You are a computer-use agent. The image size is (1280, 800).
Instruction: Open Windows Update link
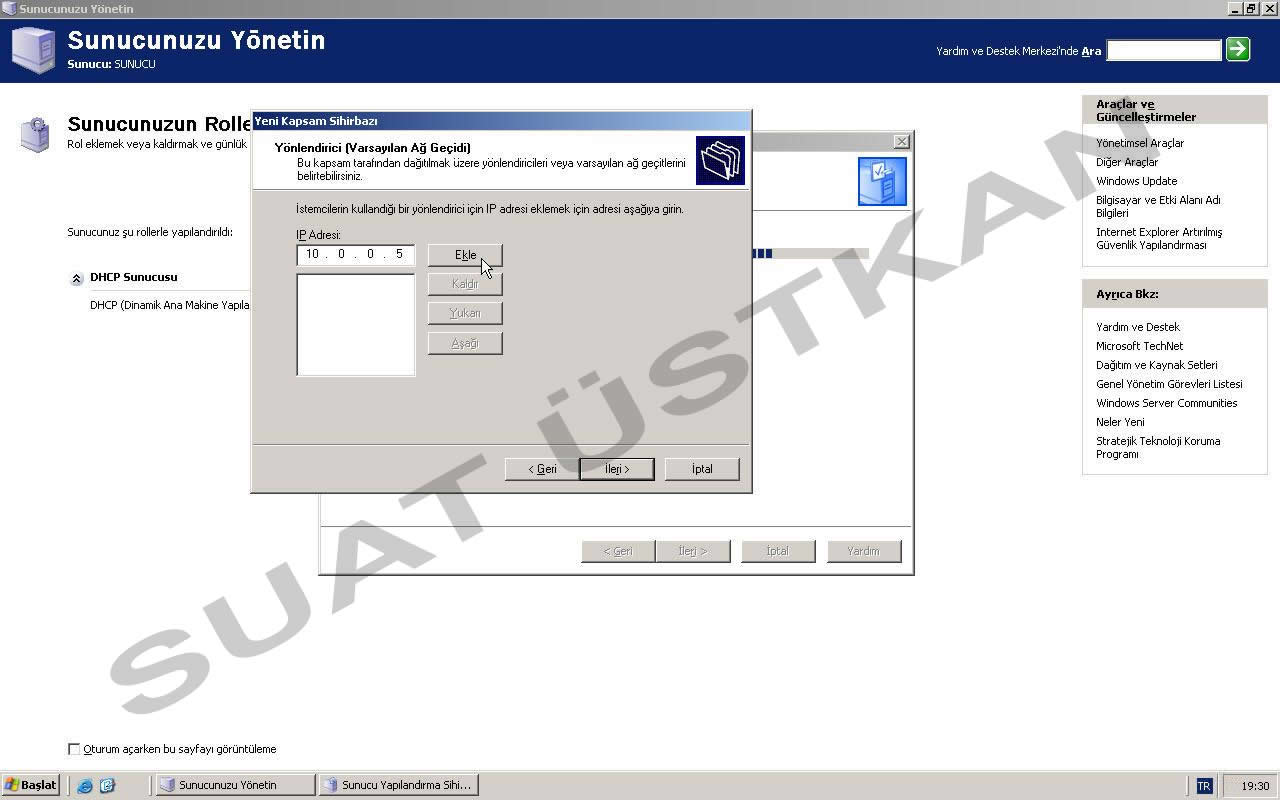point(1137,181)
